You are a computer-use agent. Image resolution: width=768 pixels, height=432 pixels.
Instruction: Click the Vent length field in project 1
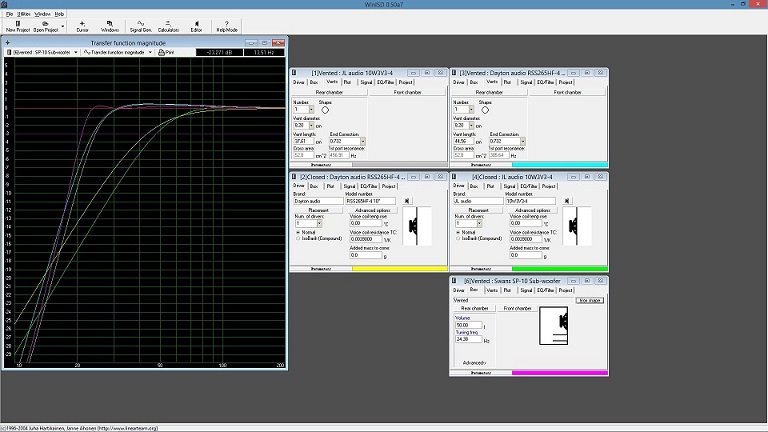303,141
